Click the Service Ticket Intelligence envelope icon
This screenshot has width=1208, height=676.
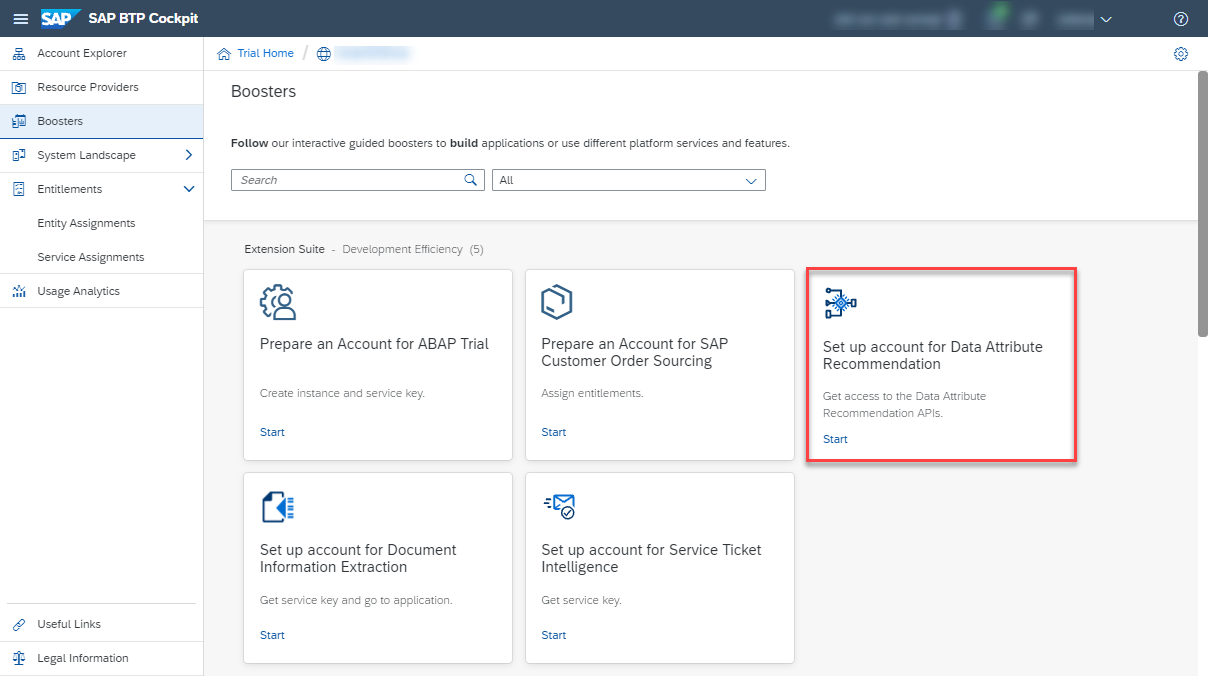point(560,506)
